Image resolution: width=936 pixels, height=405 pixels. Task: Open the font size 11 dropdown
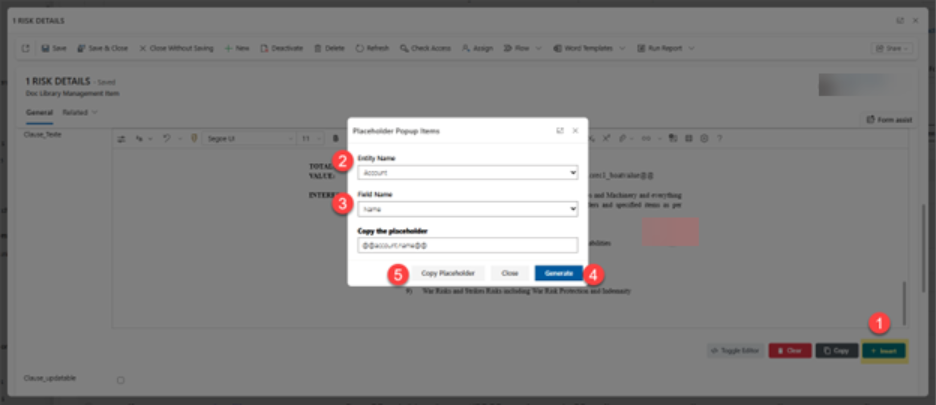click(311, 139)
